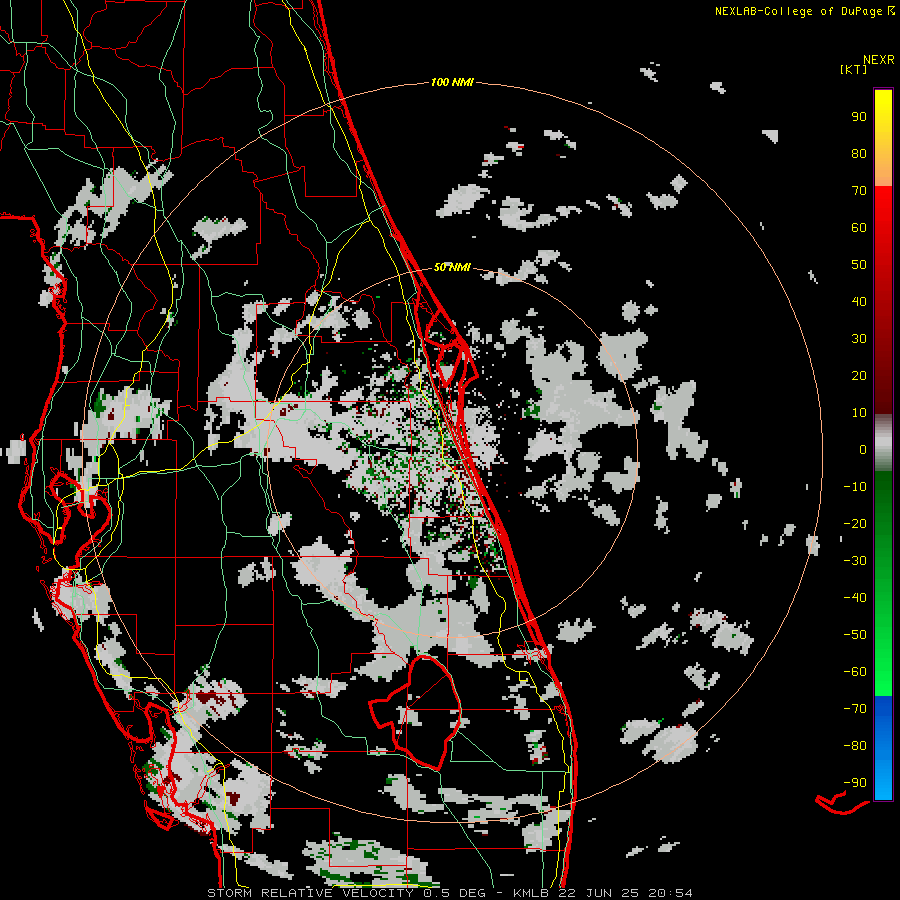
Task: Click the -90 value on velocity scale
Action: pyautogui.click(x=855, y=783)
